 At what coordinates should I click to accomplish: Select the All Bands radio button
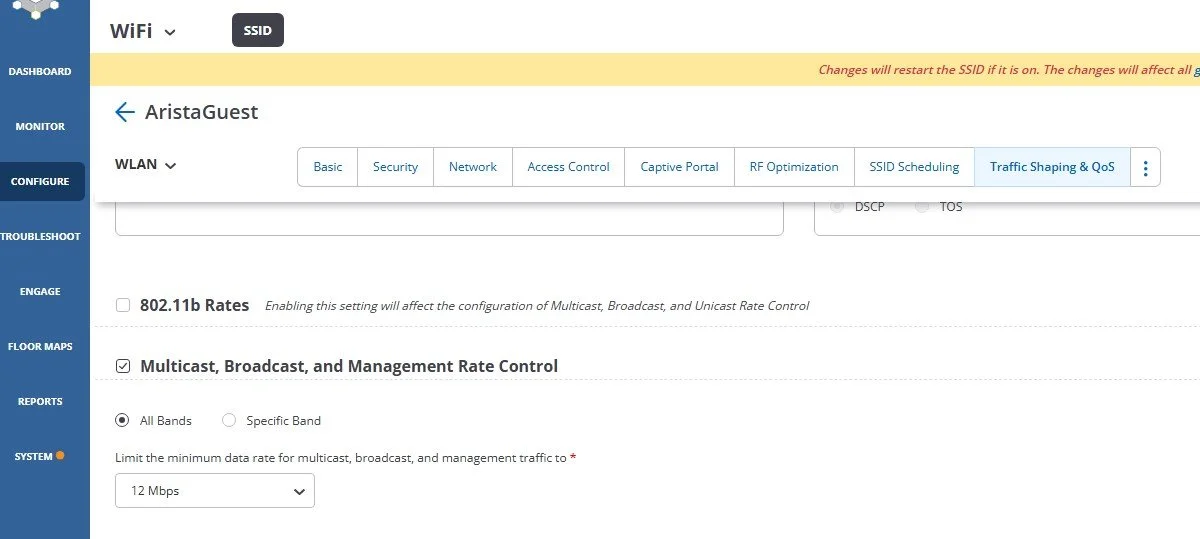123,420
